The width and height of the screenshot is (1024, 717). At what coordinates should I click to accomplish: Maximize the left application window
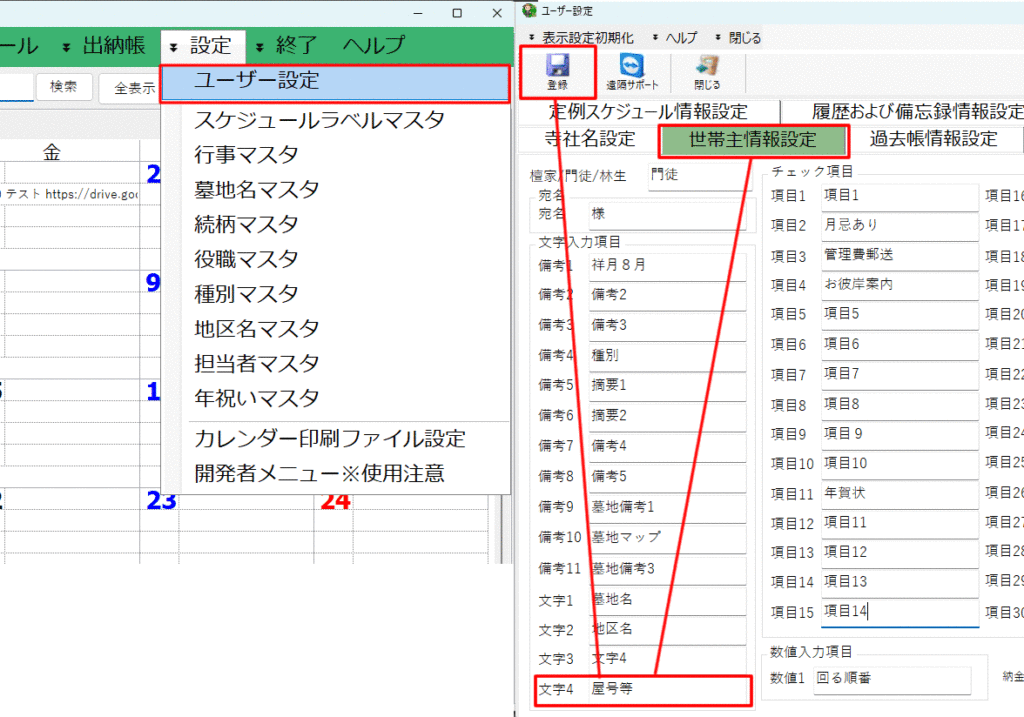point(457,13)
